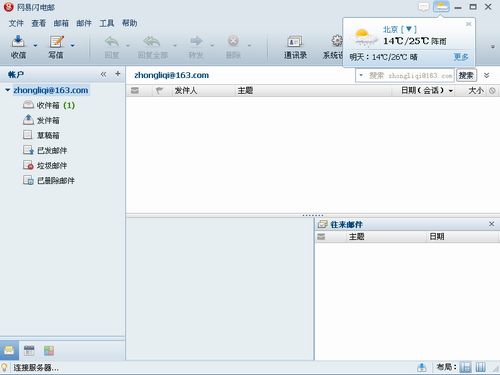The image size is (500, 375).
Task: Open the 邮箱 menu
Action: [61, 23]
